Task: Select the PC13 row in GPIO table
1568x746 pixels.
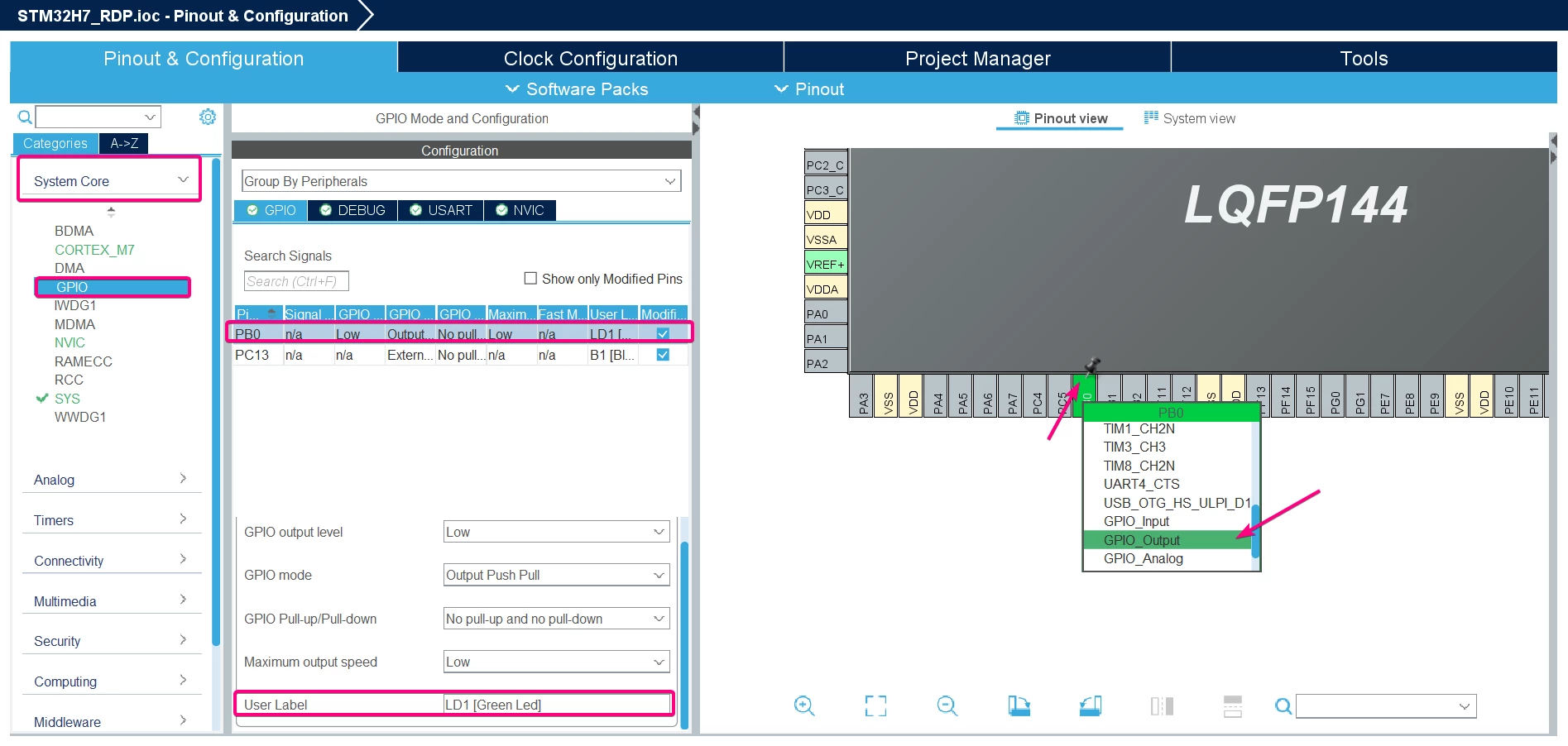Action: [461, 355]
